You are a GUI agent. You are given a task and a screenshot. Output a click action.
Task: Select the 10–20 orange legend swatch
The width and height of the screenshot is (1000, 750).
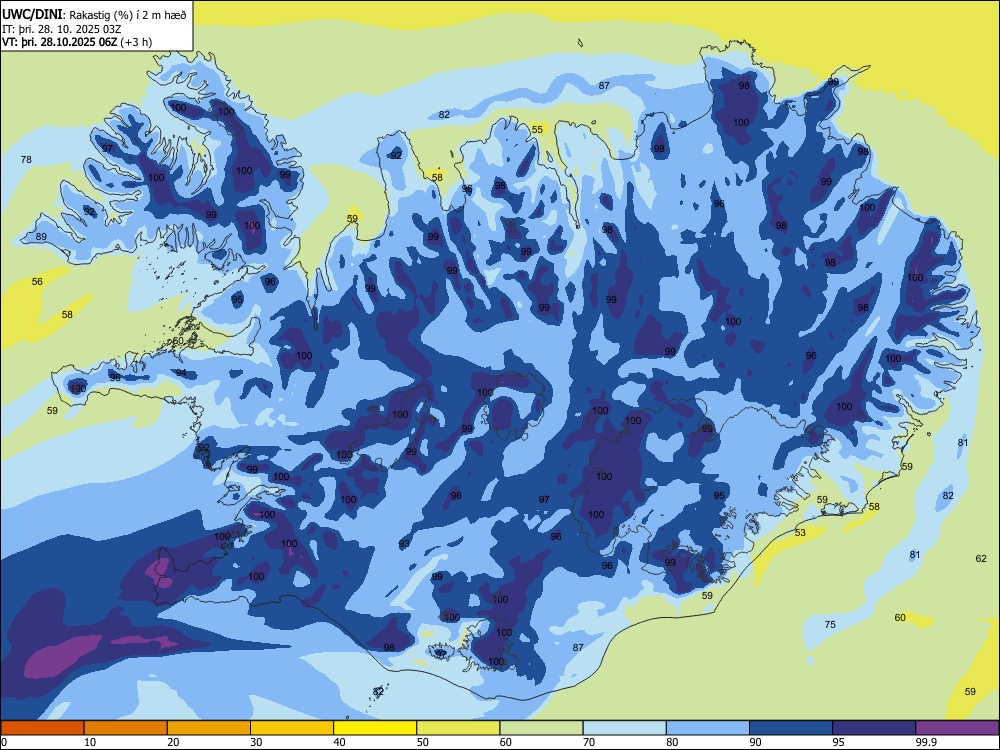coord(126,728)
